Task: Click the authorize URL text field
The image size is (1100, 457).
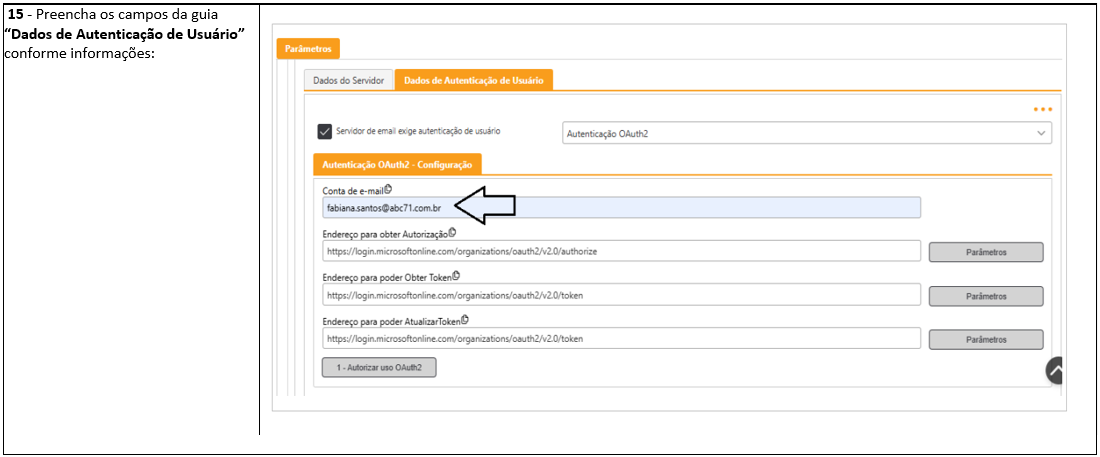Action: [620, 252]
